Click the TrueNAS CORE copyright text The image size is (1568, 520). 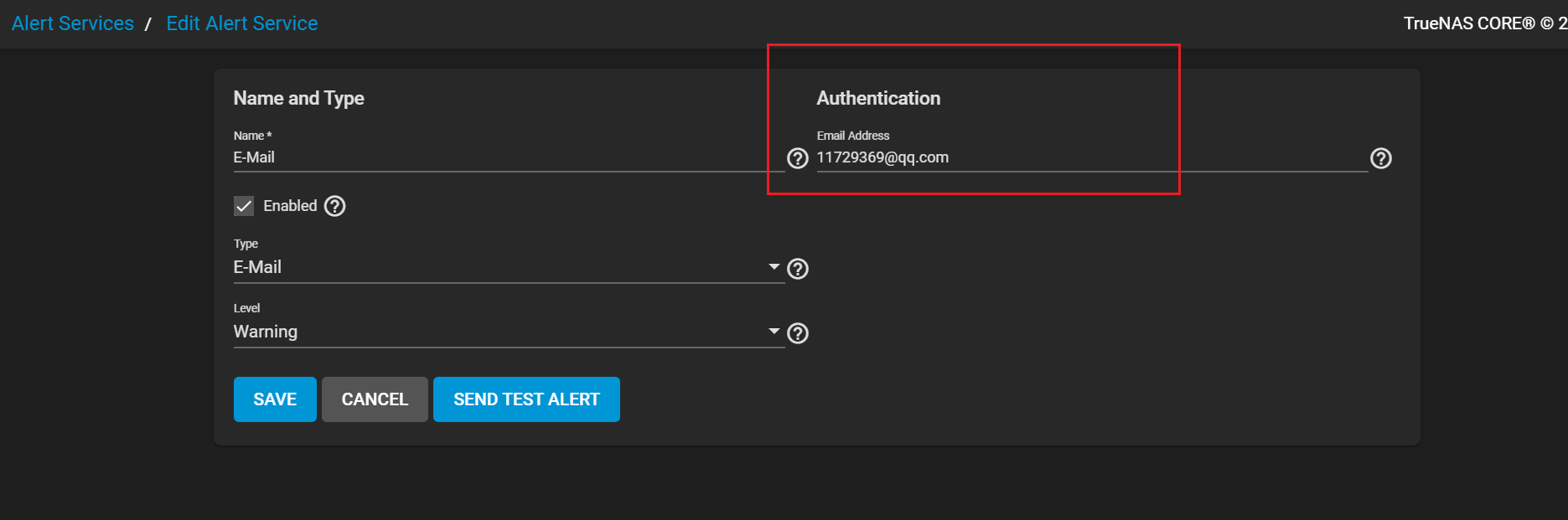1483,23
